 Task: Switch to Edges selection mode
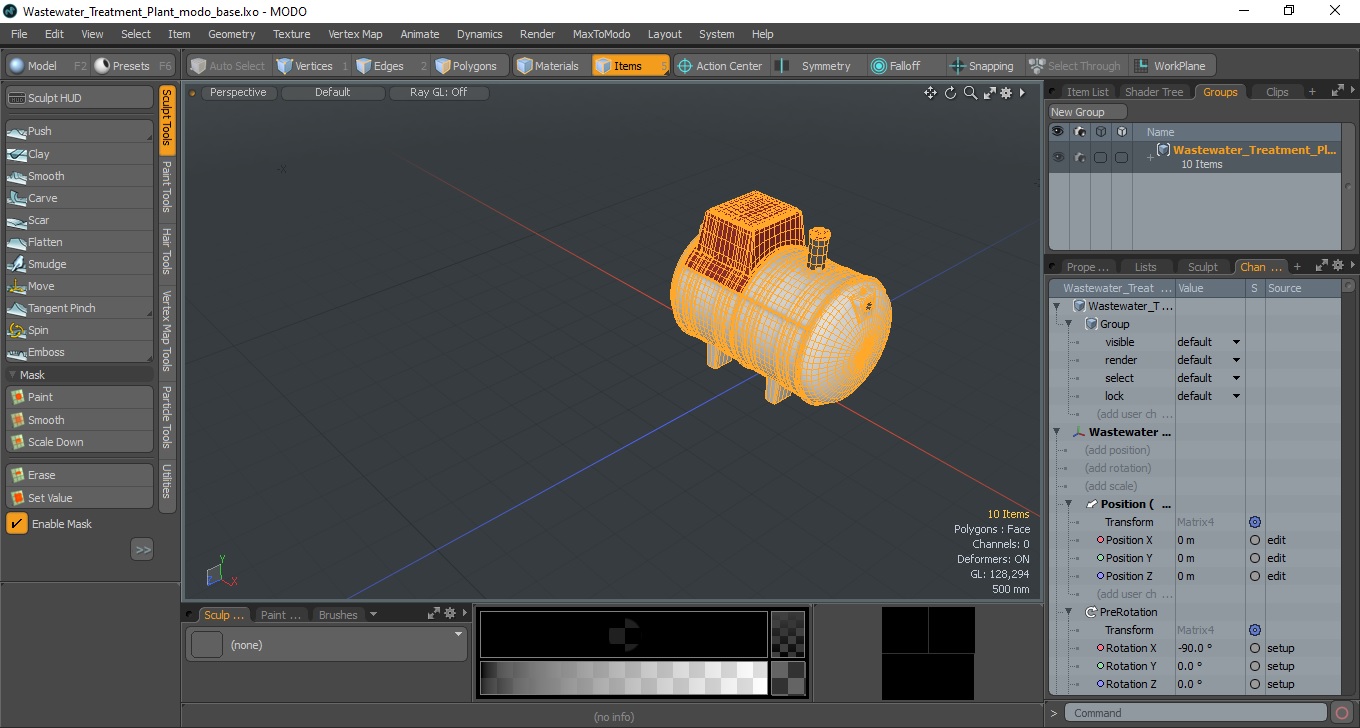pyautogui.click(x=391, y=66)
